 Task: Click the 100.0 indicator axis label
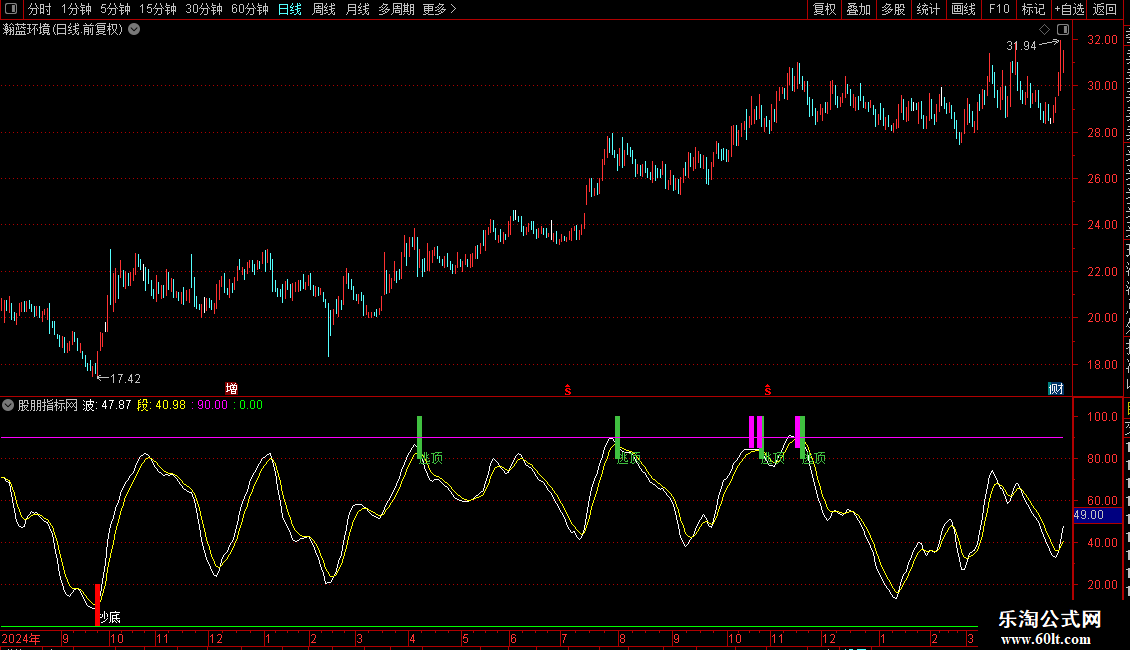1103,417
